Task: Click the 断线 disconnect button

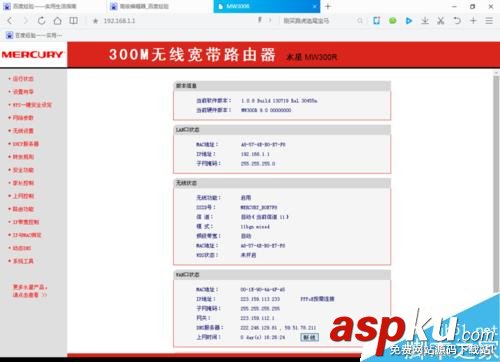Action: (310, 337)
